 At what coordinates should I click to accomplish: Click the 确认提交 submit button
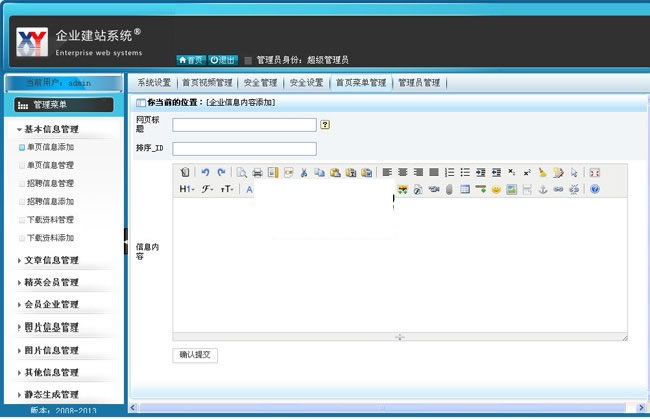(x=195, y=354)
